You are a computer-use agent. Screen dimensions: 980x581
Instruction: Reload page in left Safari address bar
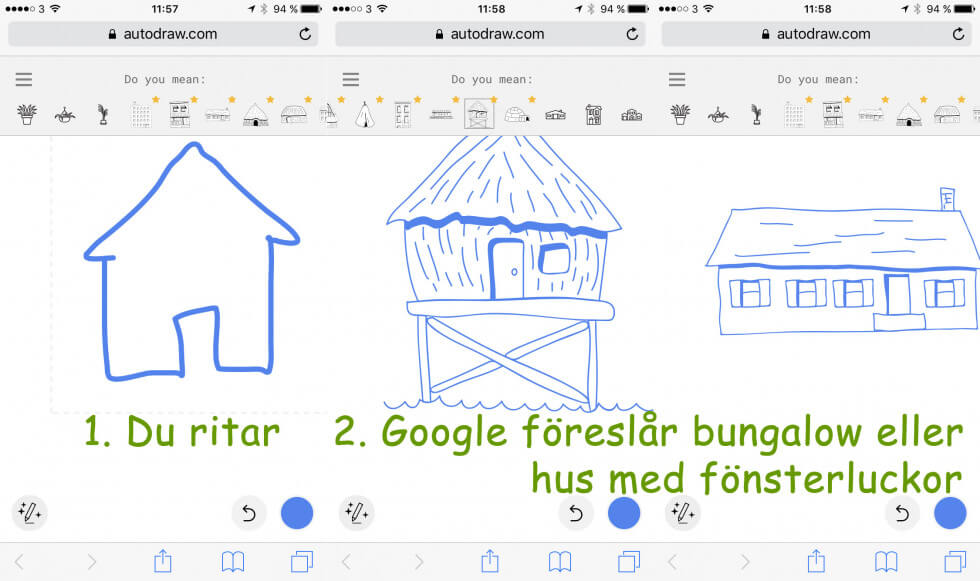[305, 34]
